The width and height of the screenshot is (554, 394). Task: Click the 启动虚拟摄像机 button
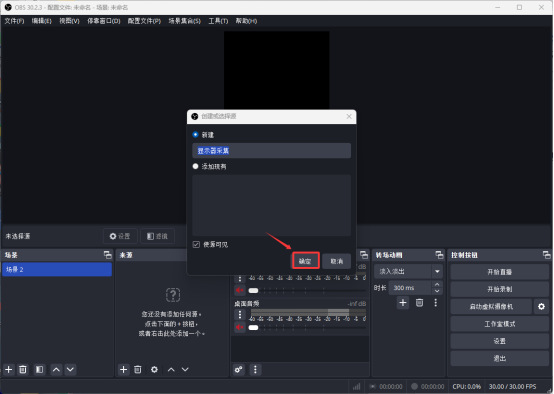pyautogui.click(x=491, y=306)
